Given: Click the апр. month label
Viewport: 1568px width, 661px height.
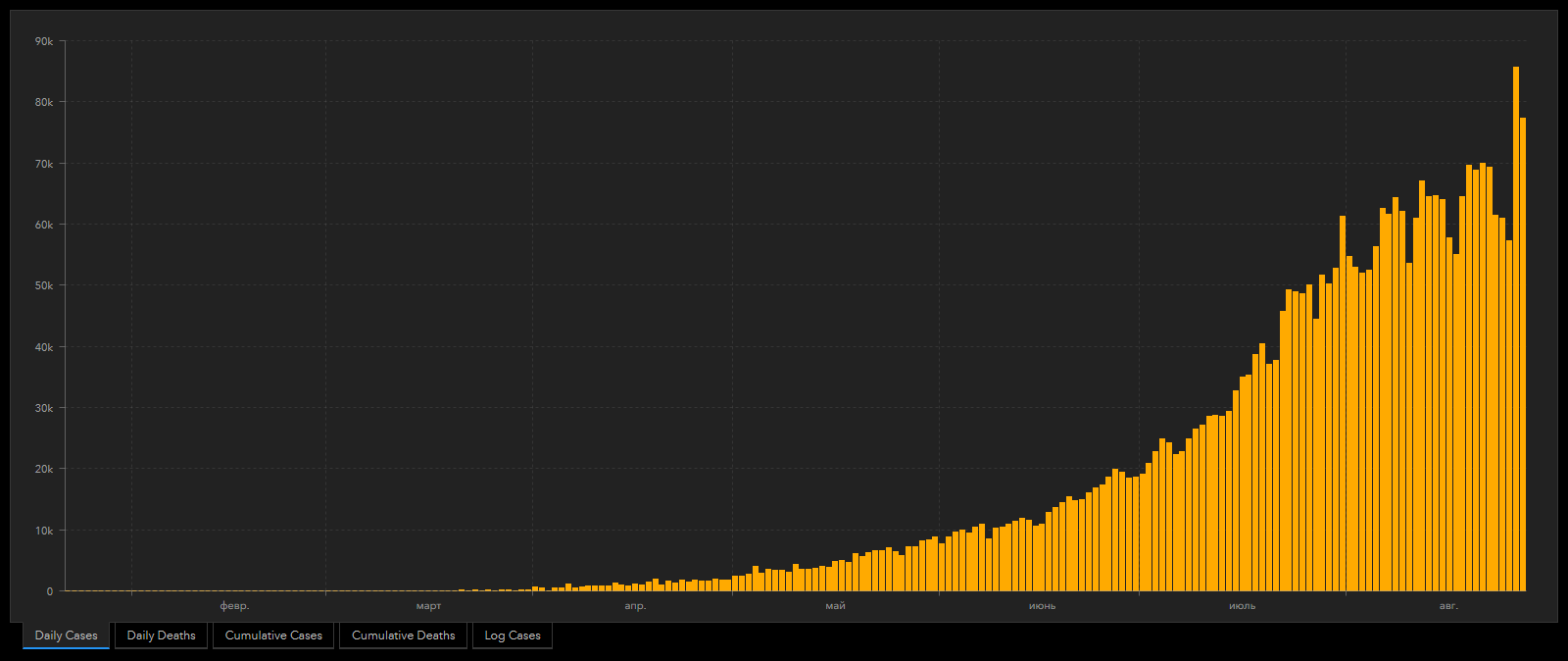Looking at the screenshot, I should tap(635, 606).
